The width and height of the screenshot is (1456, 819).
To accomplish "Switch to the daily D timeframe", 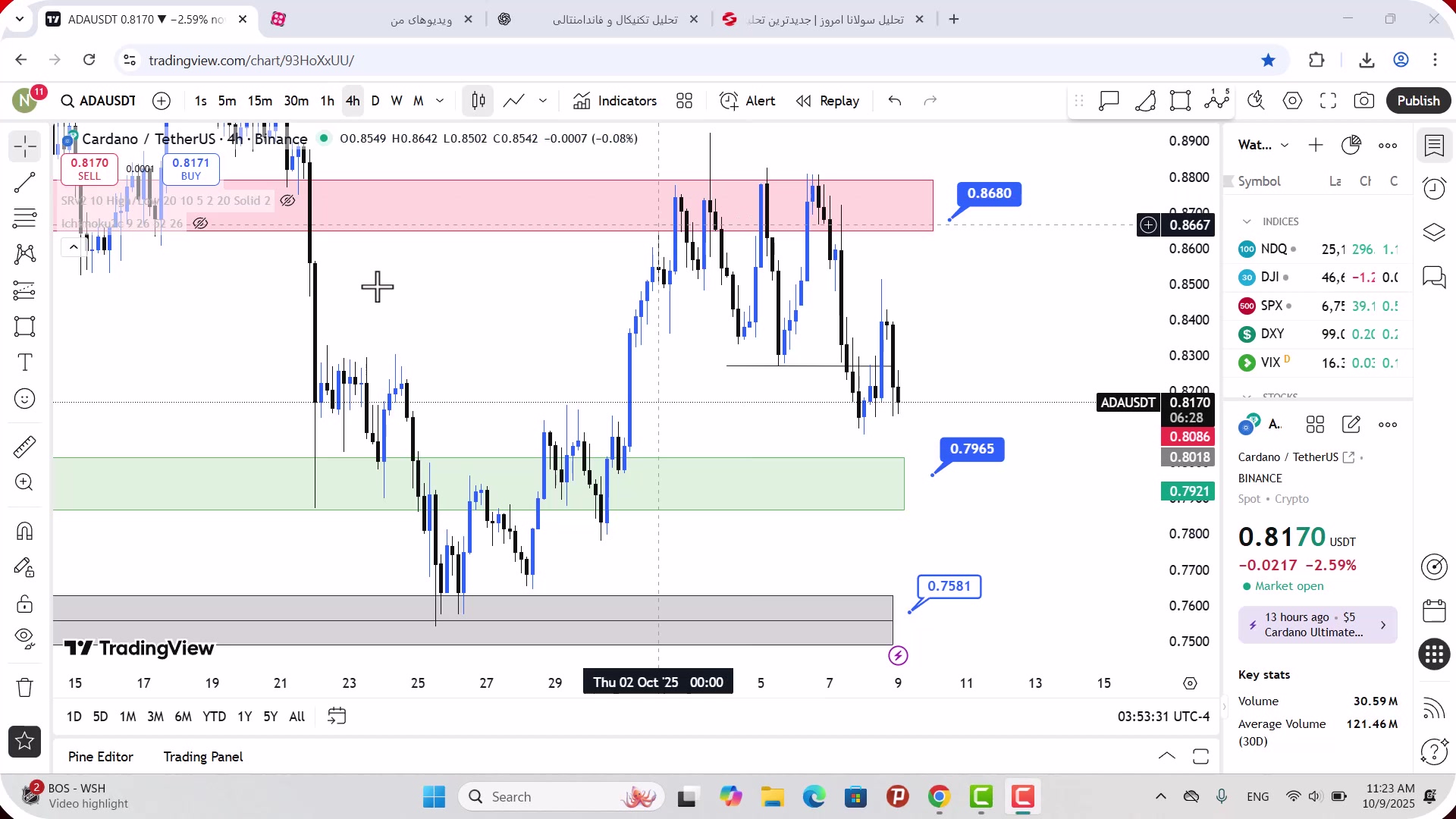I will tap(375, 101).
